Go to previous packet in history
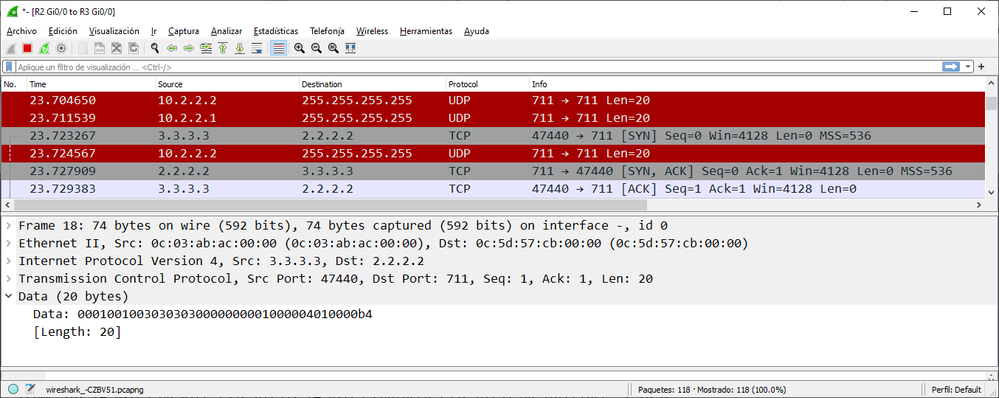Image resolution: width=999 pixels, height=398 pixels. coord(171,48)
